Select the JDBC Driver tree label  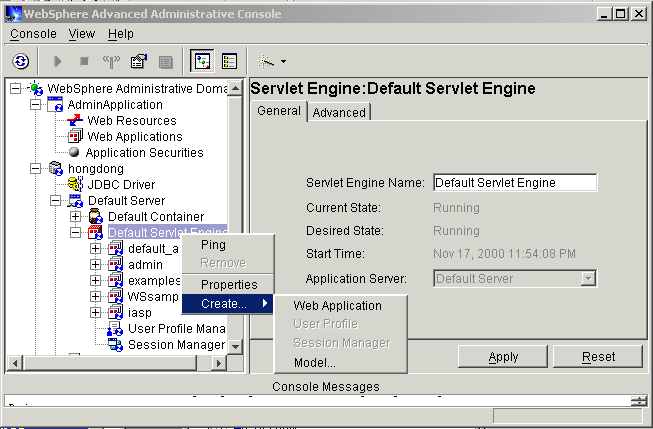pos(121,185)
